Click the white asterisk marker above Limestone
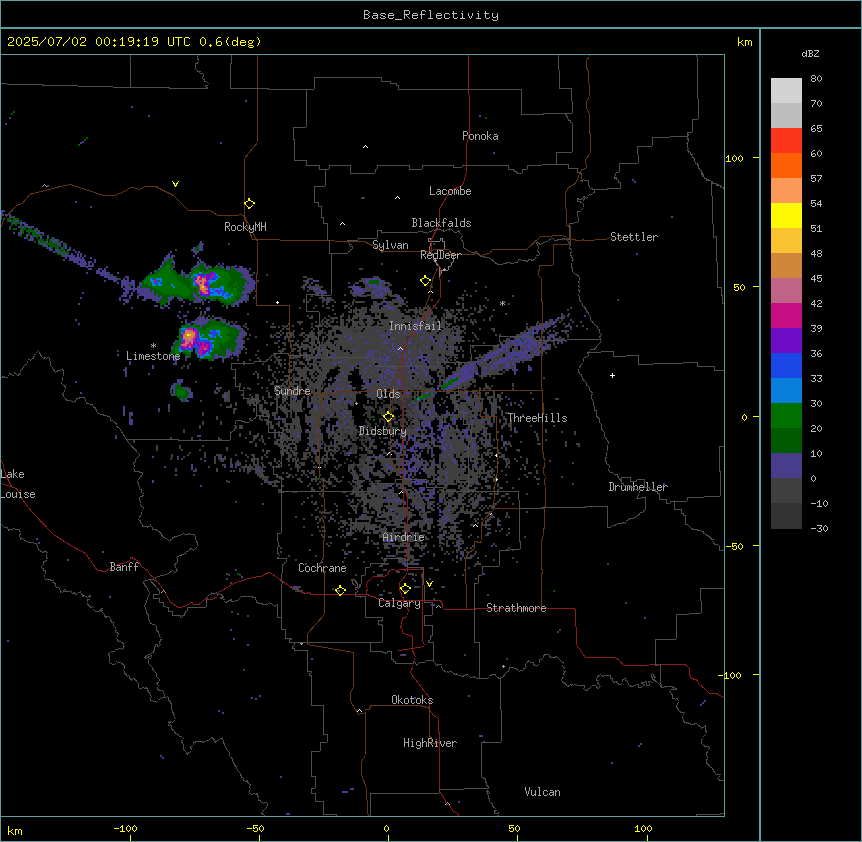This screenshot has height=842, width=862. [153, 346]
